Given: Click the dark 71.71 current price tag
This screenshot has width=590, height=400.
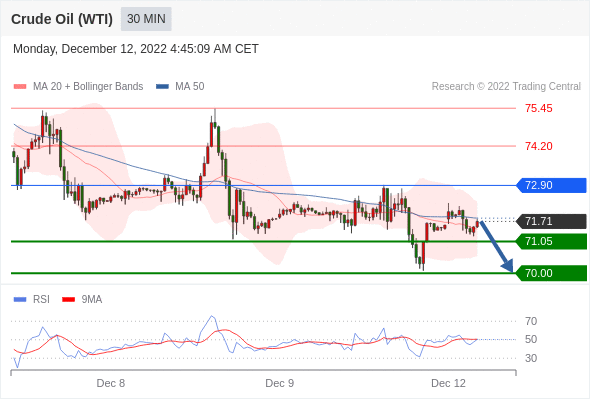Looking at the screenshot, I should 551,221.
